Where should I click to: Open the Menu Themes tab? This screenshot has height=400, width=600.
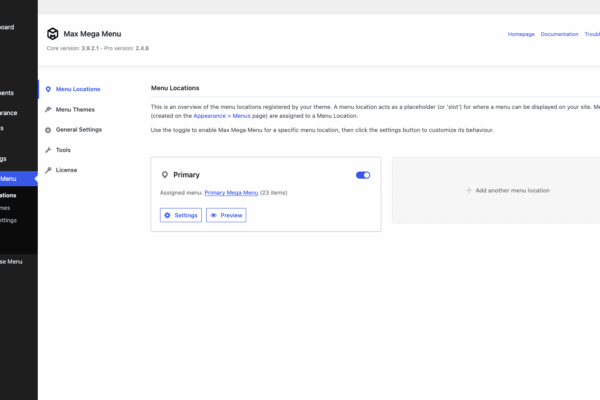point(75,109)
